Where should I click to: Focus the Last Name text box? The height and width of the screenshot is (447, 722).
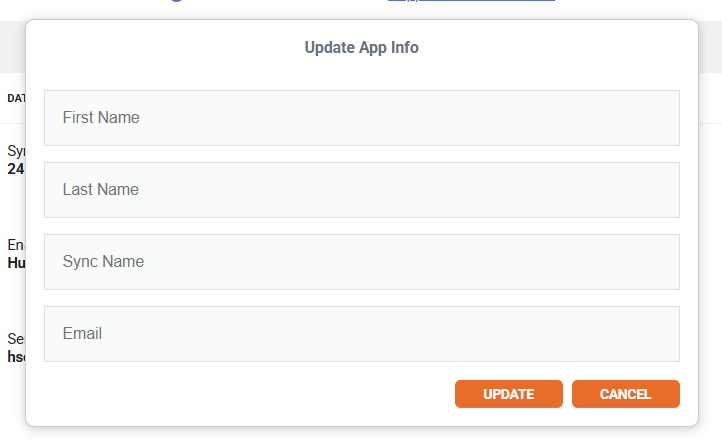(x=362, y=190)
